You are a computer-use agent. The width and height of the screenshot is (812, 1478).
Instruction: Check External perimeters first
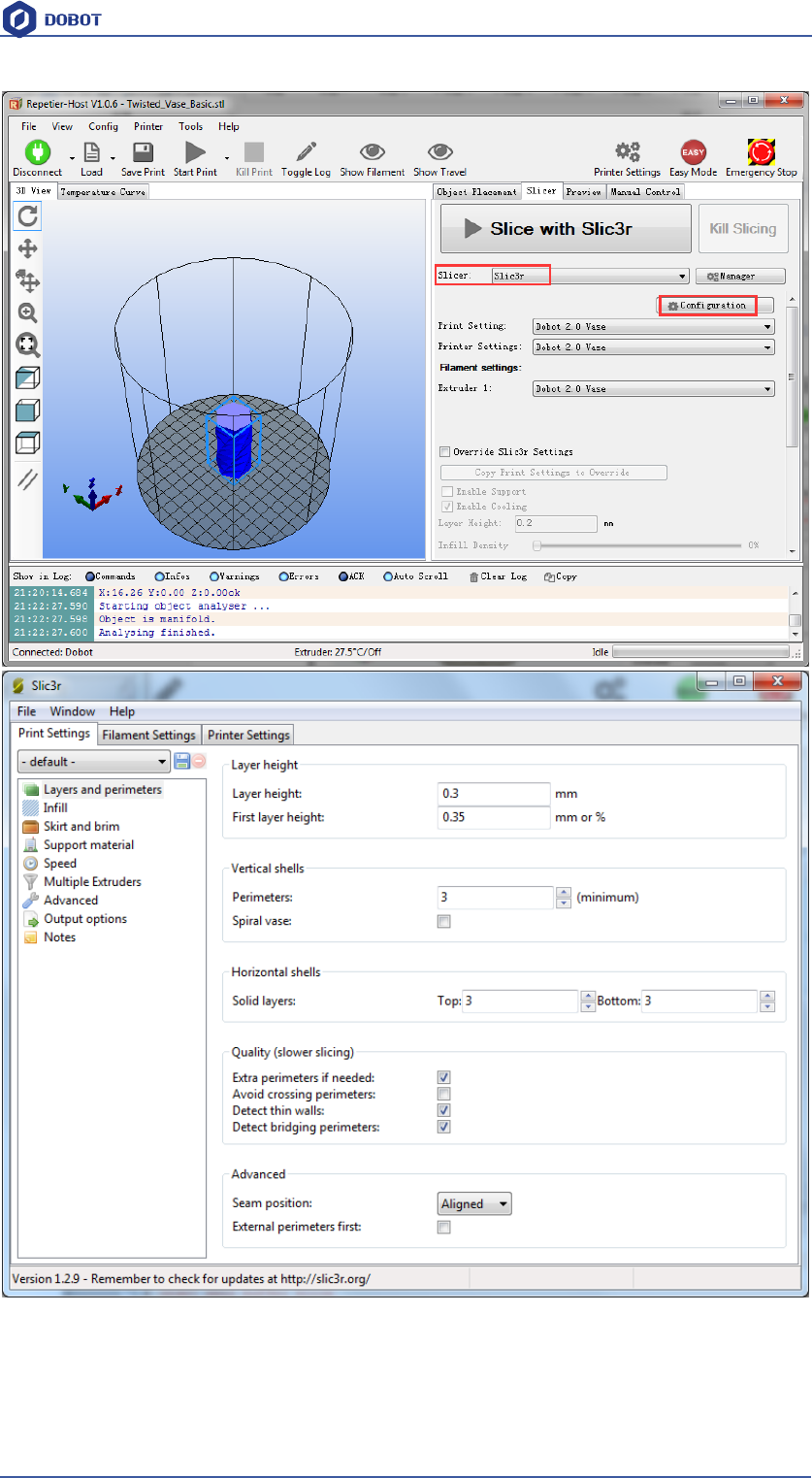click(x=444, y=1228)
